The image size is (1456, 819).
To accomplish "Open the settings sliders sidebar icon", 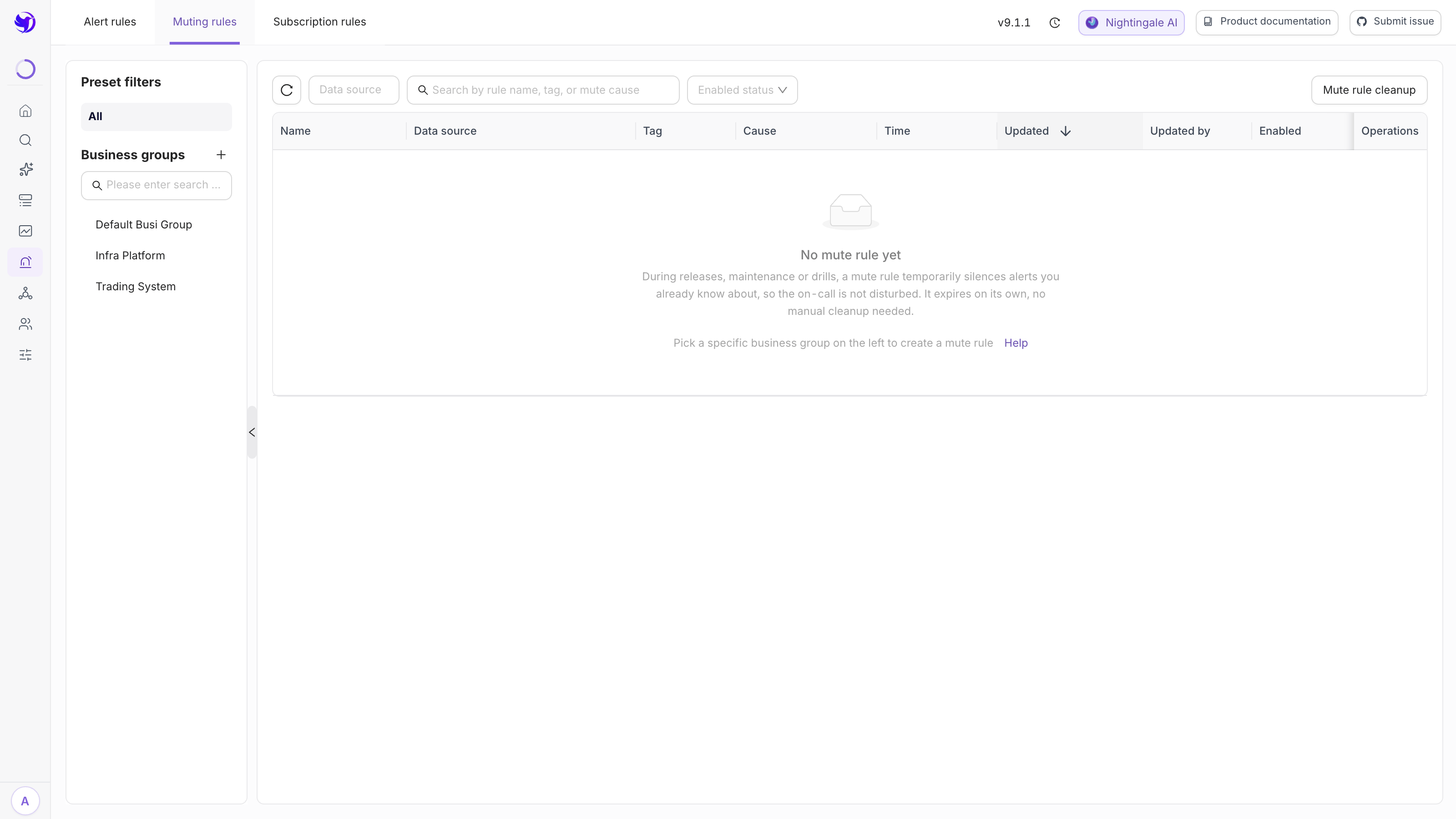I will pyautogui.click(x=25, y=355).
